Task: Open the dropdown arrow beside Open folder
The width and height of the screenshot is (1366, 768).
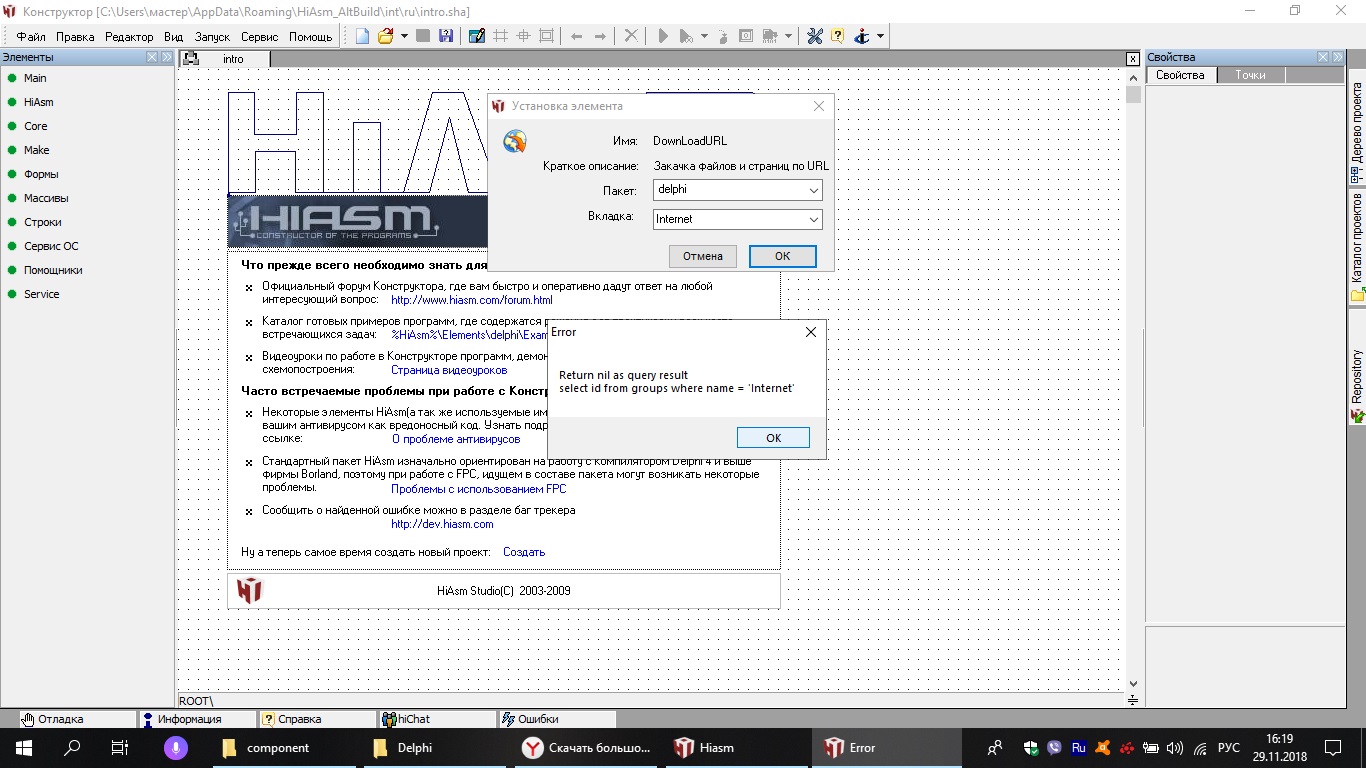Action: (404, 36)
